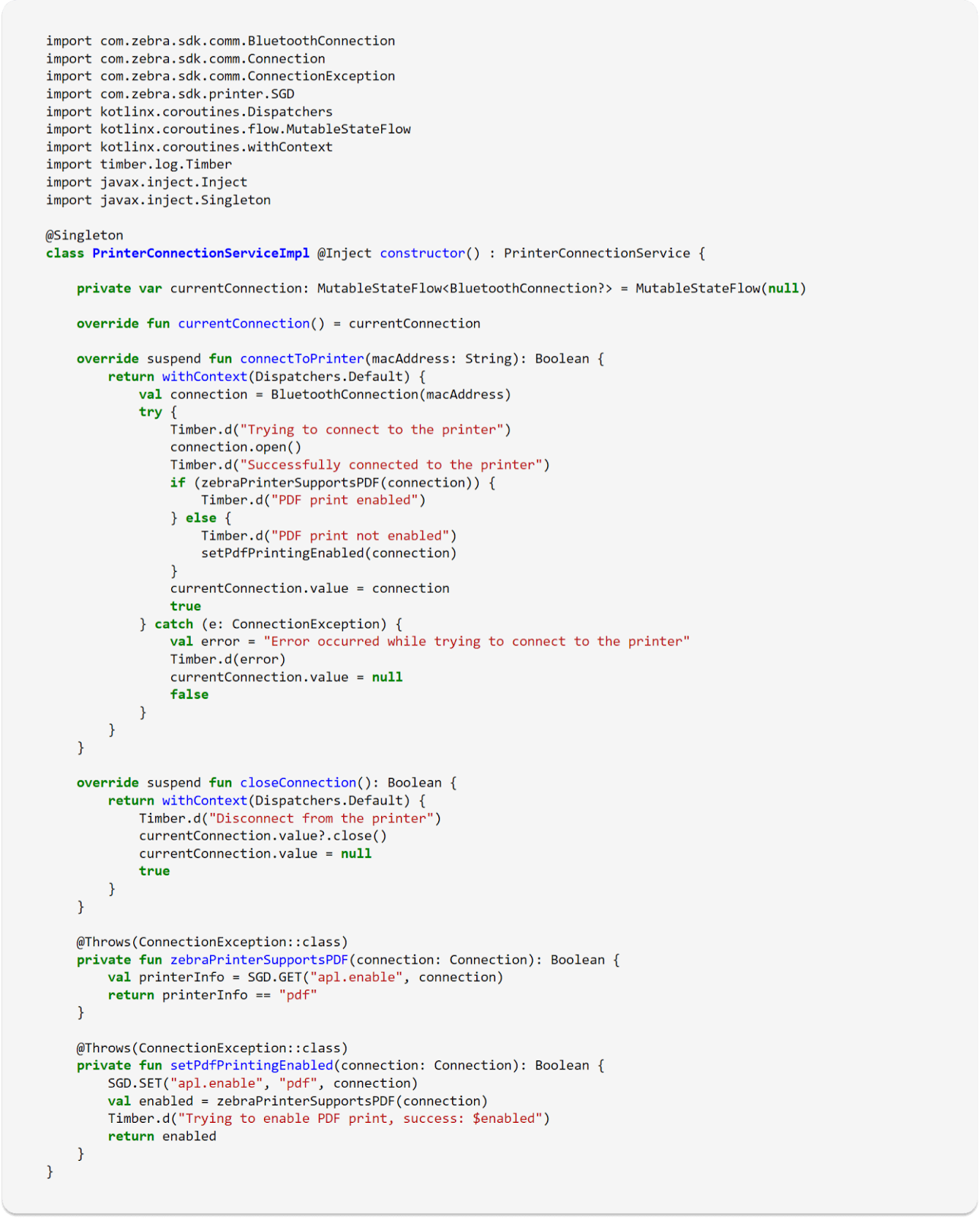Click the import com.zebra.sdk.comm.Connection line
Image resolution: width=980 pixels, height=1218 pixels.
[186, 59]
